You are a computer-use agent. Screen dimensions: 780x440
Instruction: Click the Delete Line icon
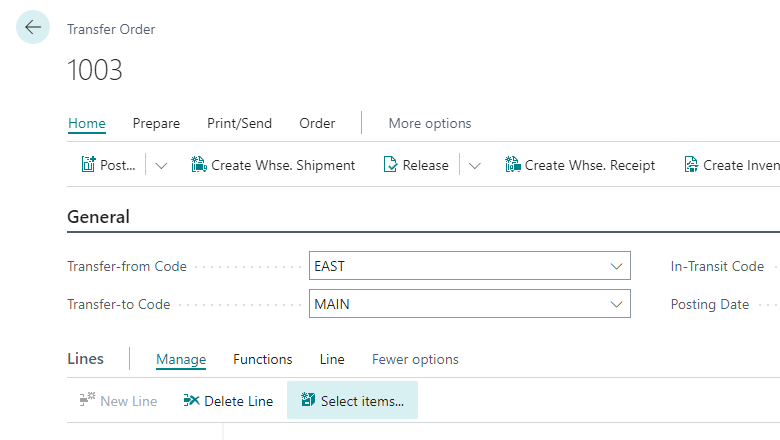(x=192, y=401)
